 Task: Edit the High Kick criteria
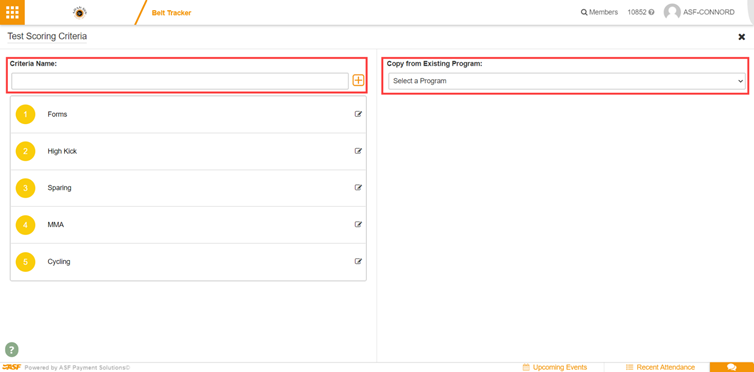point(358,151)
